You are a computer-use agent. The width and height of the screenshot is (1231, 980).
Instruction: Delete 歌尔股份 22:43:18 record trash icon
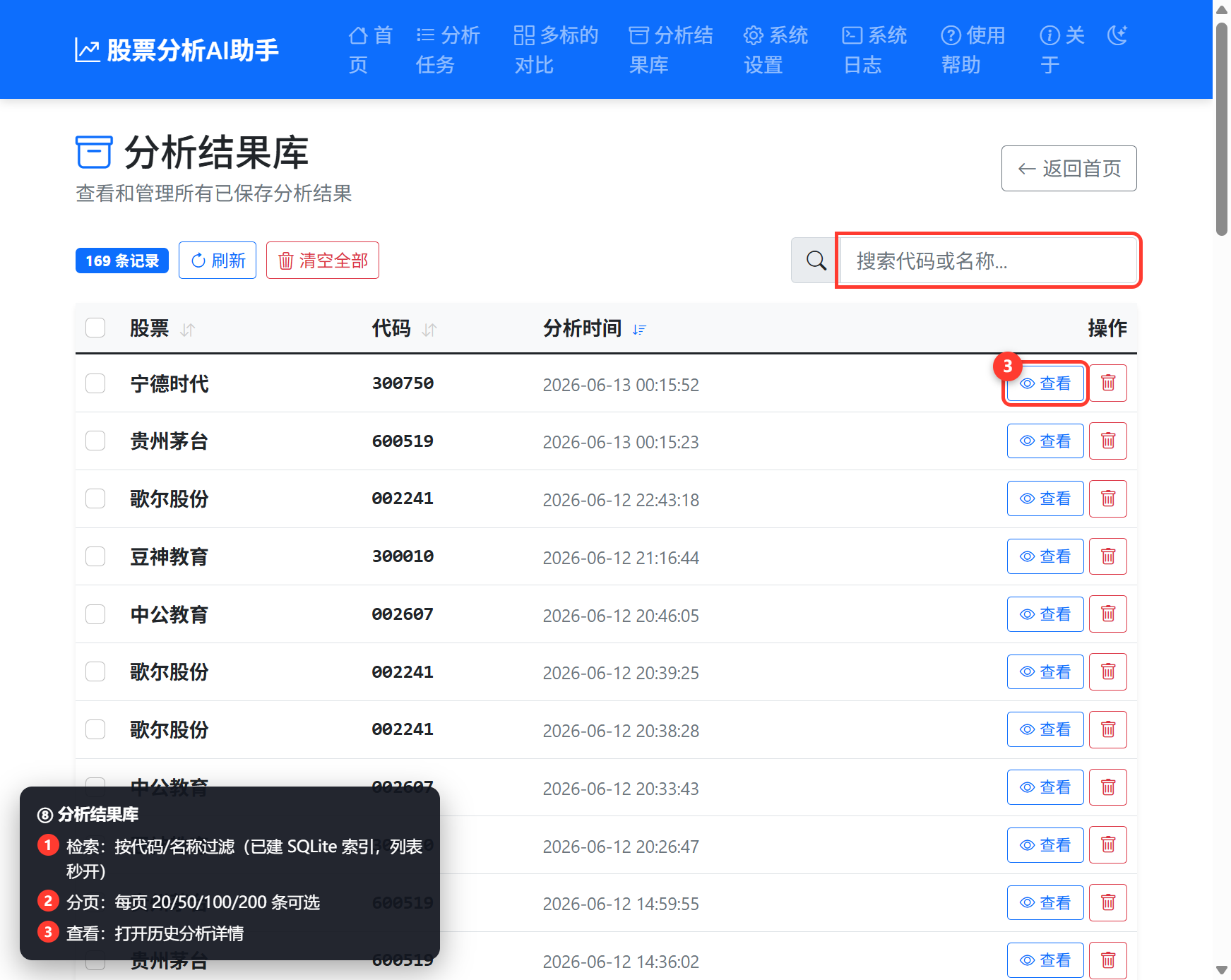(x=1108, y=498)
